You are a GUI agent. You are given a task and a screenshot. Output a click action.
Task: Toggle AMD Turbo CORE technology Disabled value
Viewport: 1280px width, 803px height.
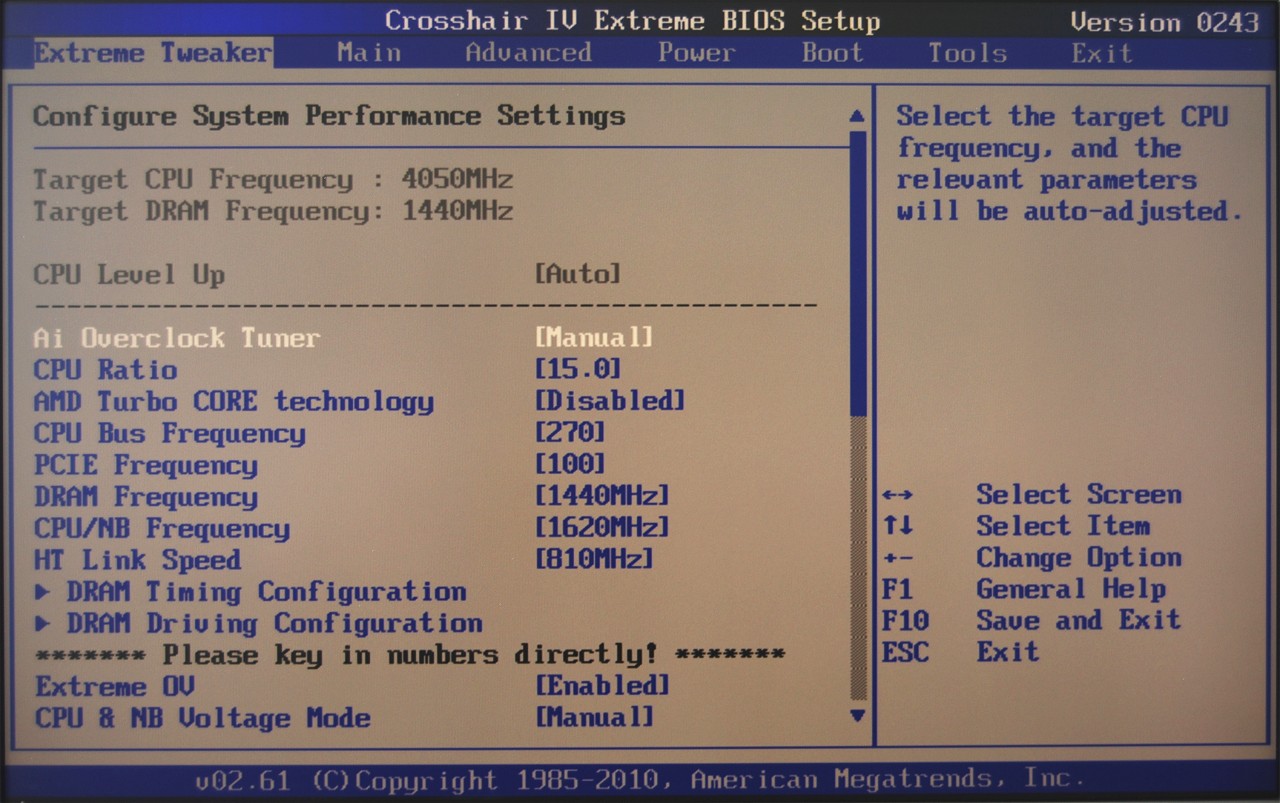610,401
